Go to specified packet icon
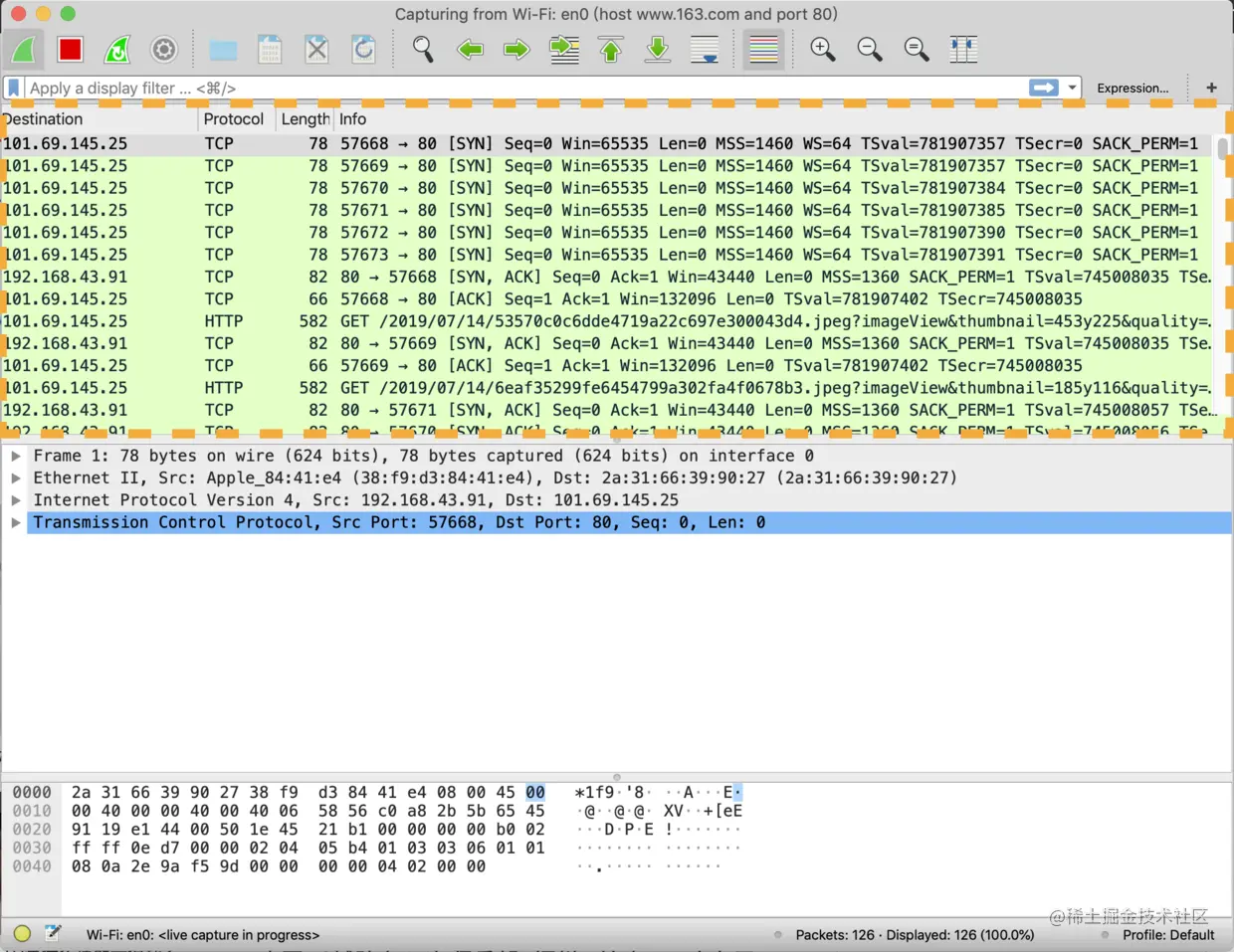The width and height of the screenshot is (1234, 952). tap(564, 49)
